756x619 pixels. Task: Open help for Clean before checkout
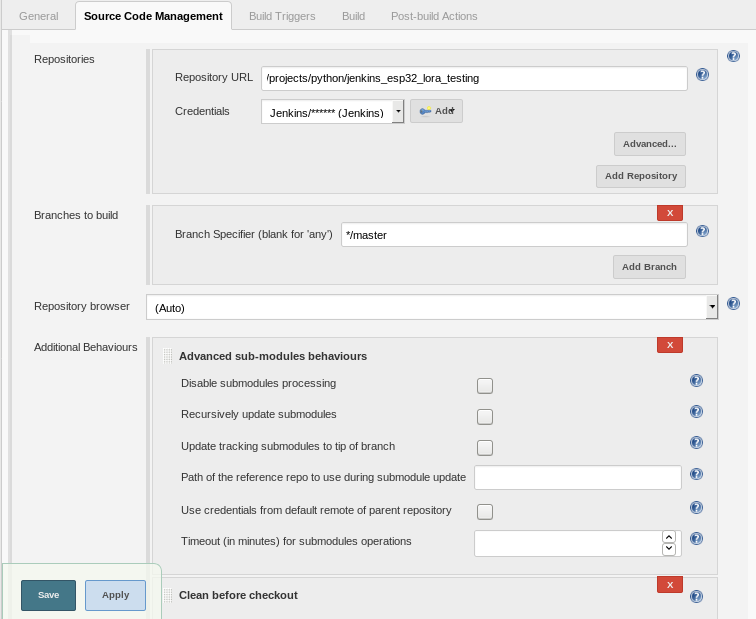pyautogui.click(x=696, y=596)
